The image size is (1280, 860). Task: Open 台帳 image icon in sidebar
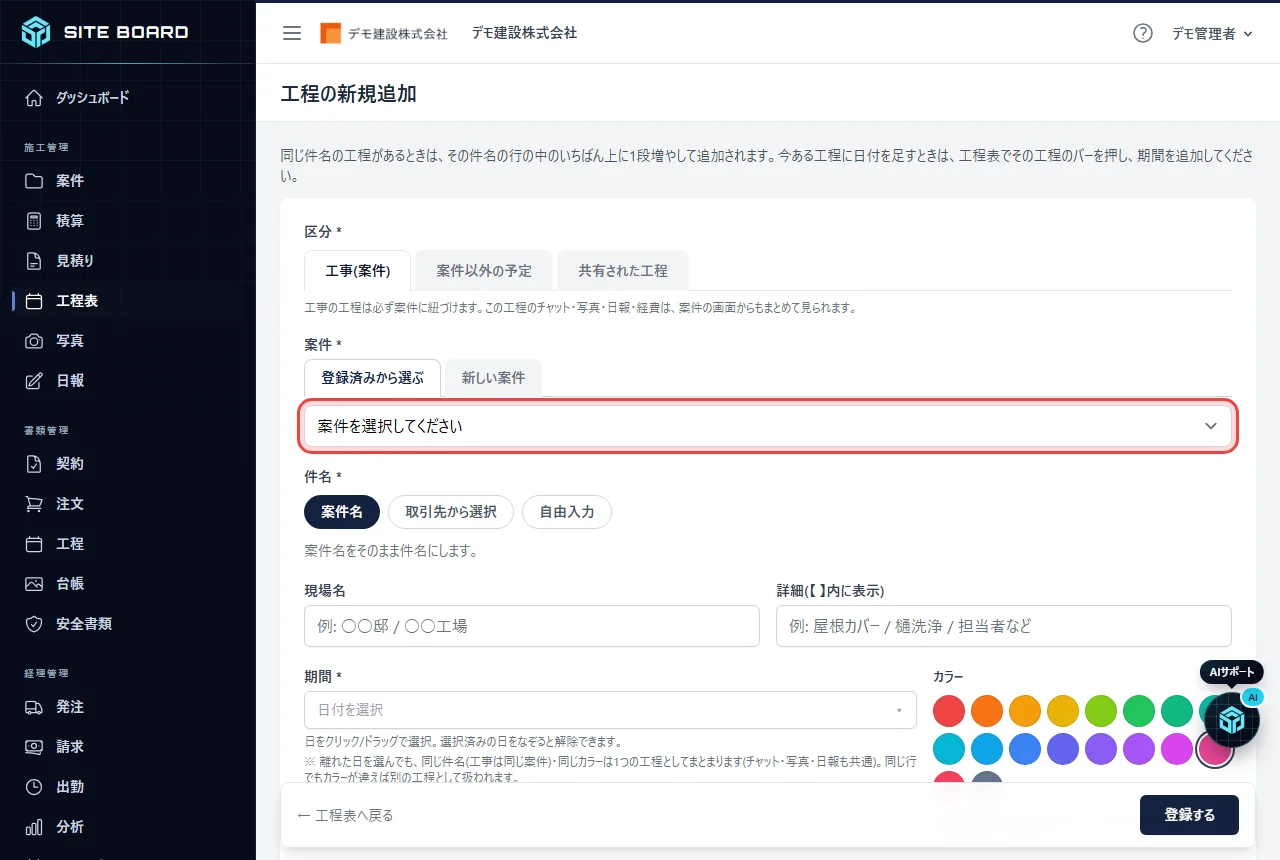click(34, 584)
